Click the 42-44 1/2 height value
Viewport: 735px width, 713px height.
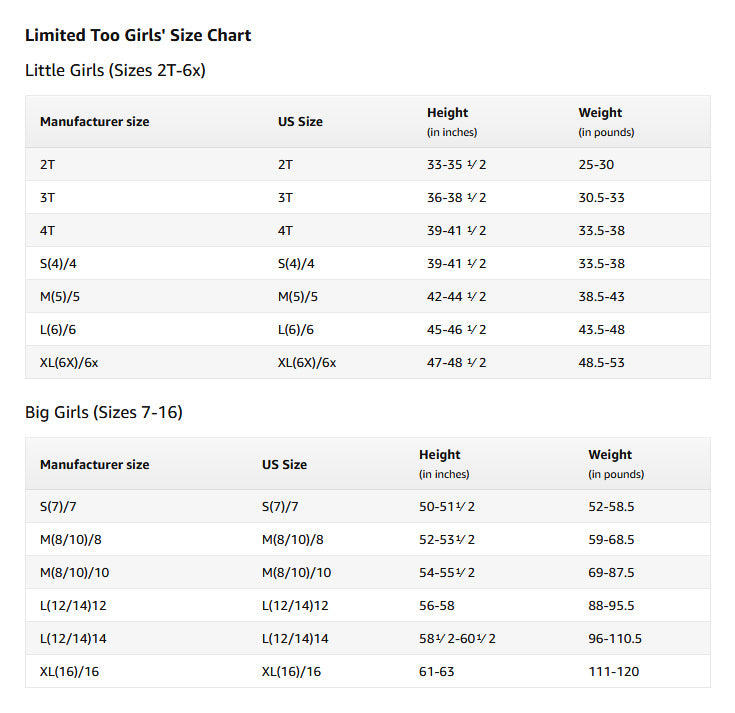click(457, 297)
